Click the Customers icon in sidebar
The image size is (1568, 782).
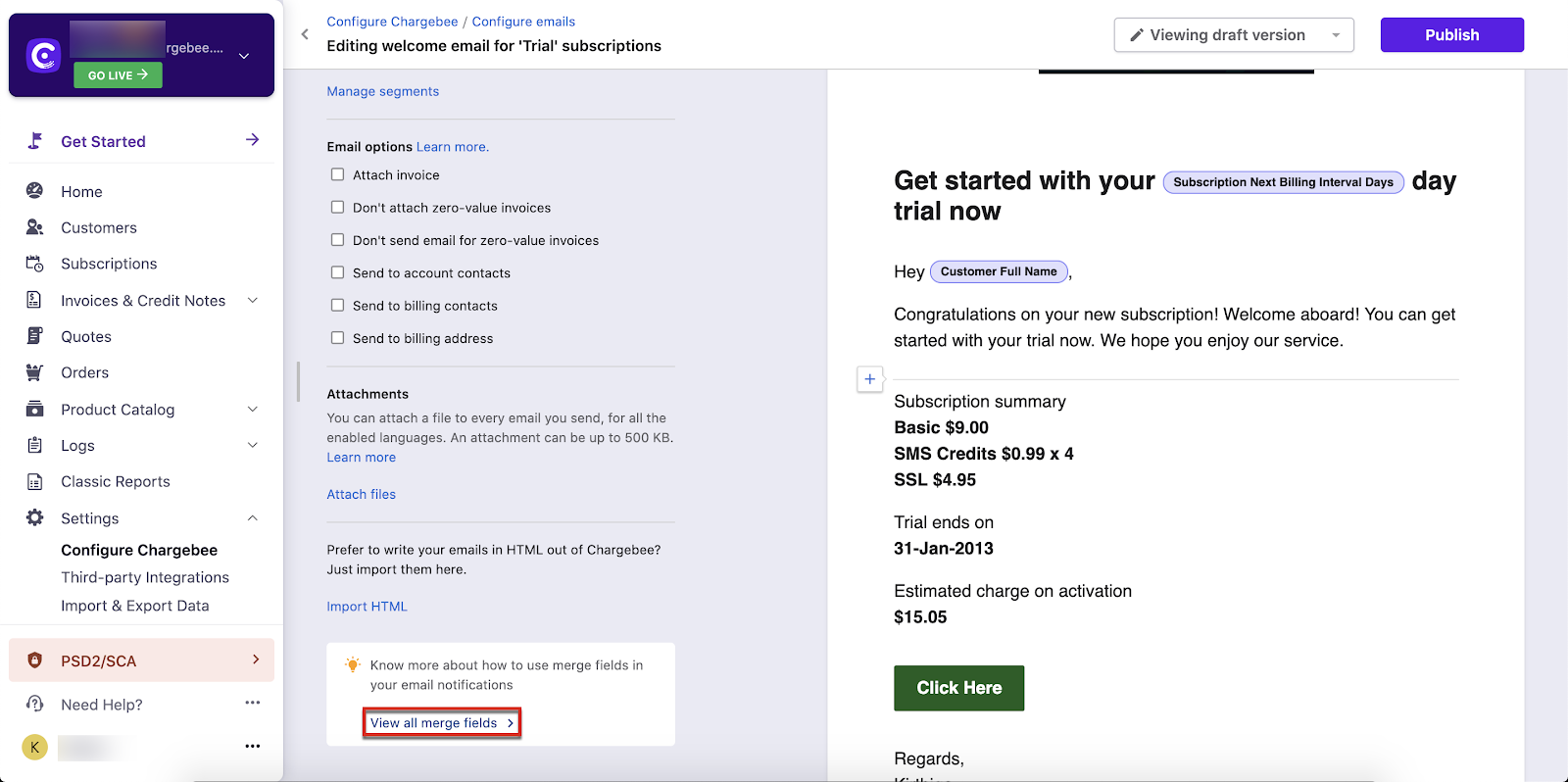[34, 227]
